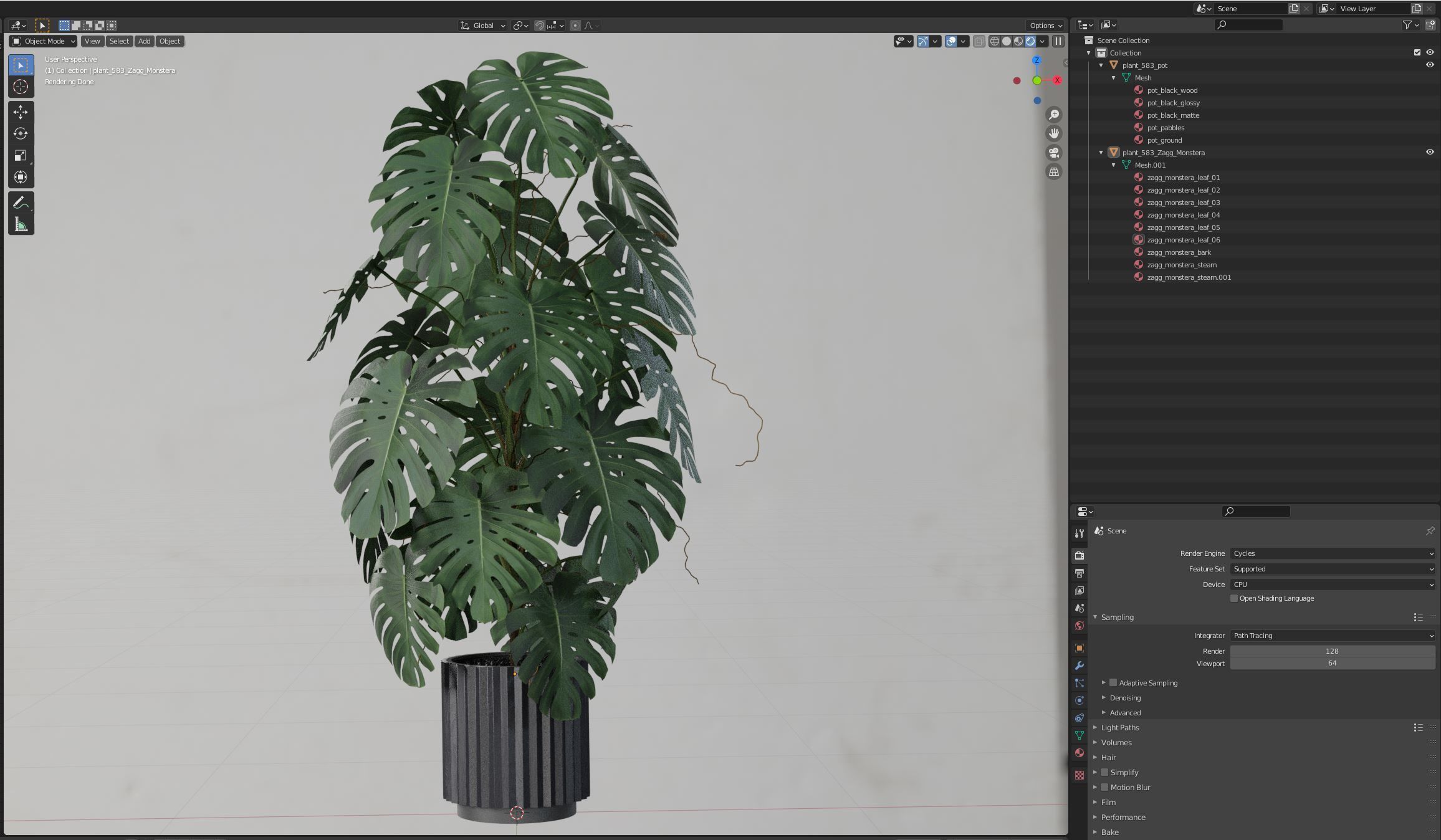Image resolution: width=1441 pixels, height=840 pixels.
Task: Select the Measure tool
Action: pos(21,225)
